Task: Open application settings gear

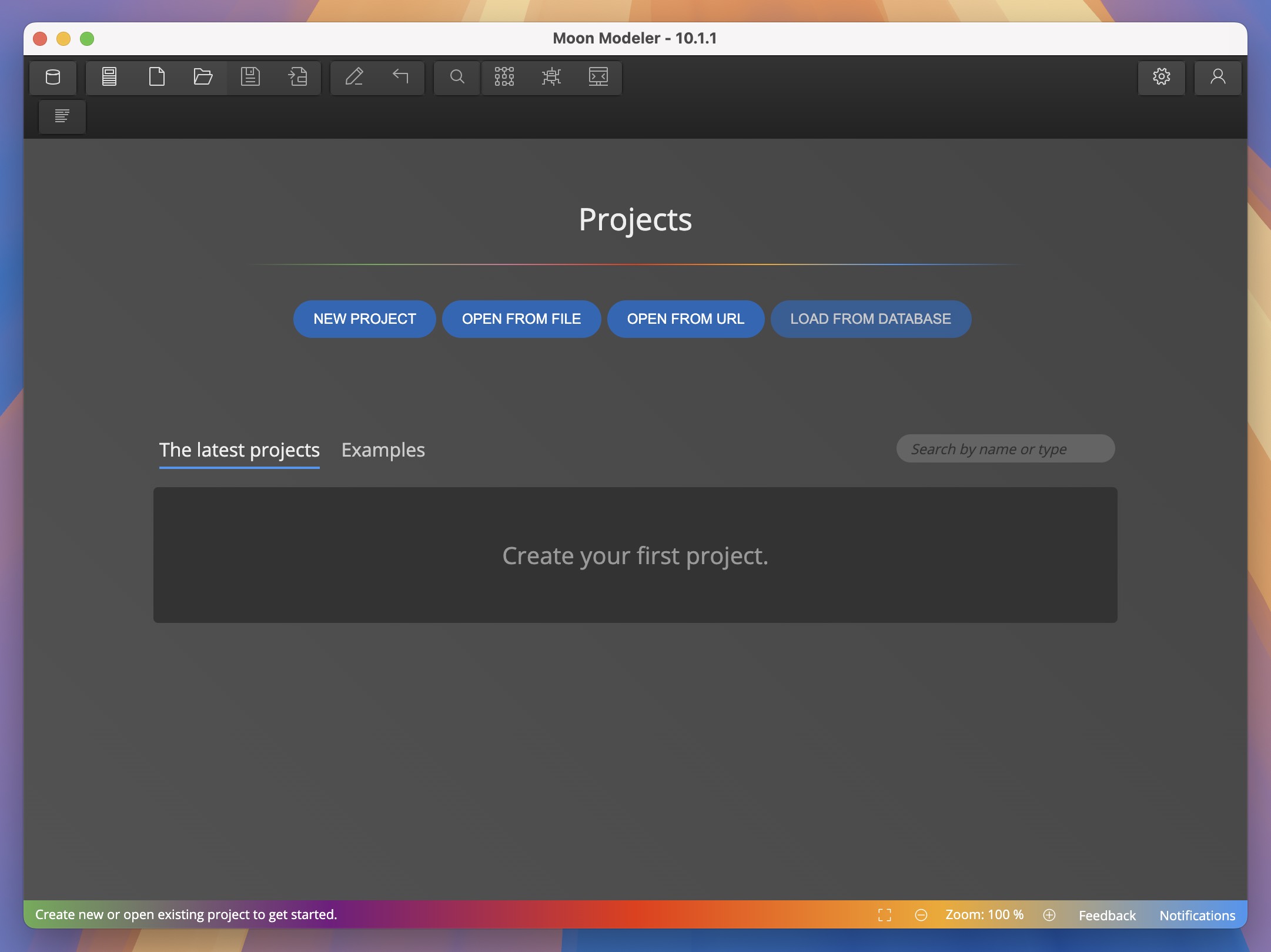Action: click(1161, 77)
